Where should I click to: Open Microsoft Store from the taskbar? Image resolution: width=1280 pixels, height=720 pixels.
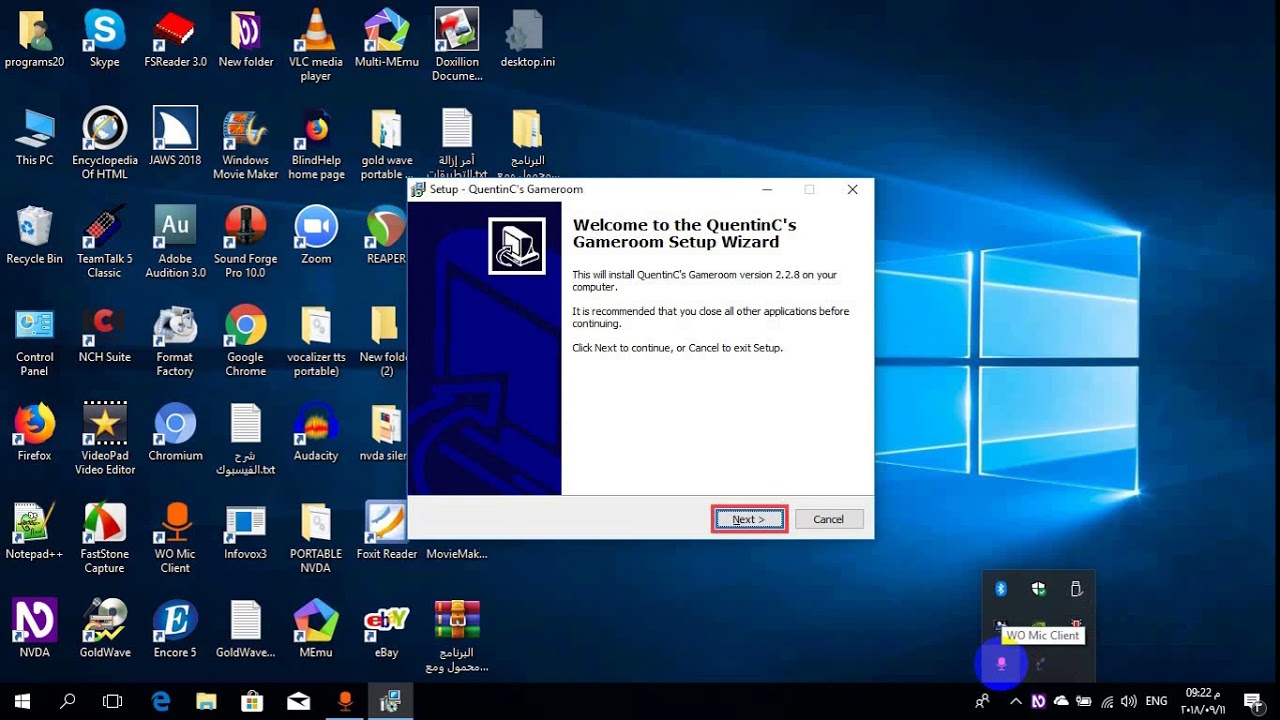tap(253, 702)
